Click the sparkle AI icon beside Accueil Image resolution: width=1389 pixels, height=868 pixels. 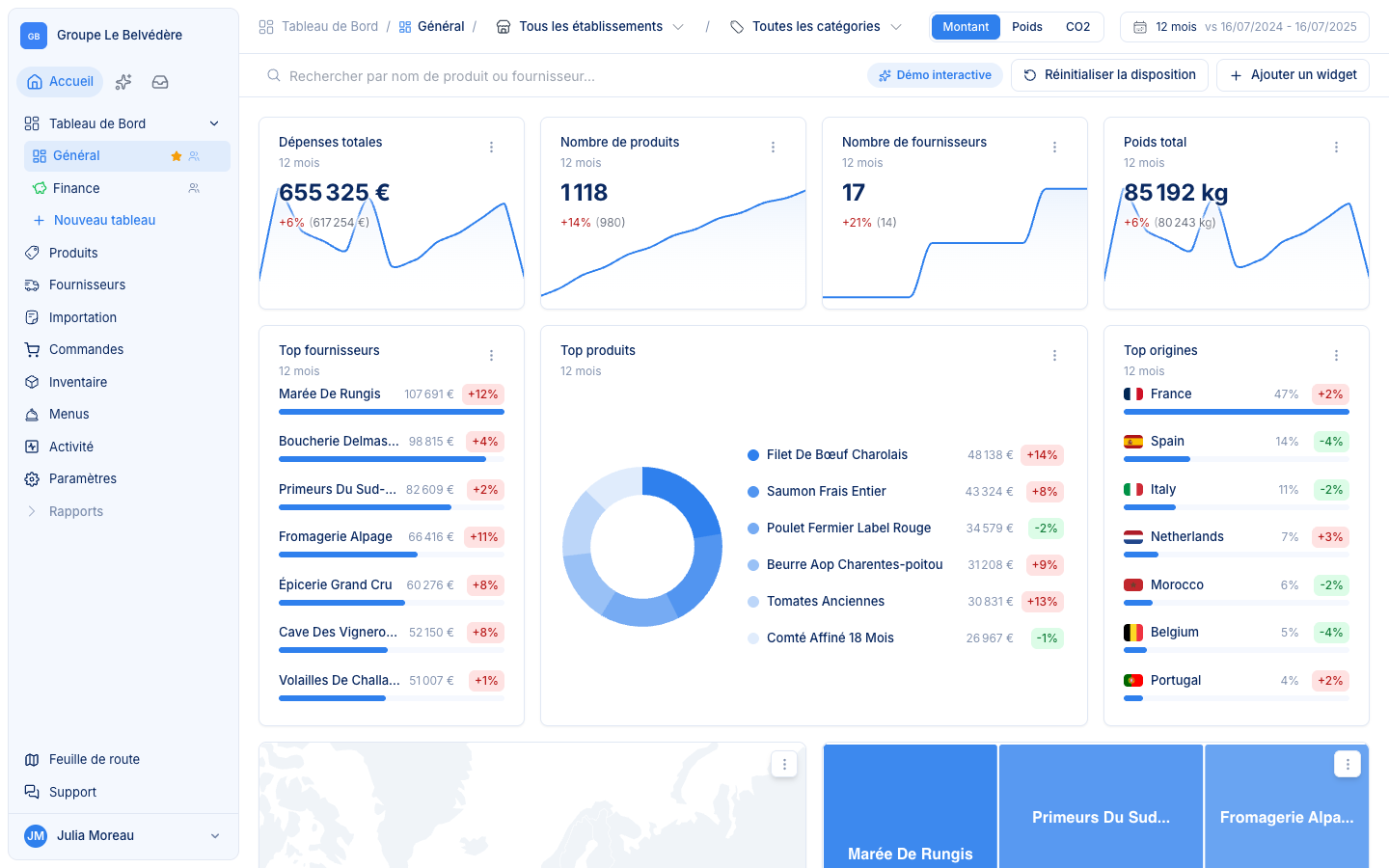(x=123, y=82)
